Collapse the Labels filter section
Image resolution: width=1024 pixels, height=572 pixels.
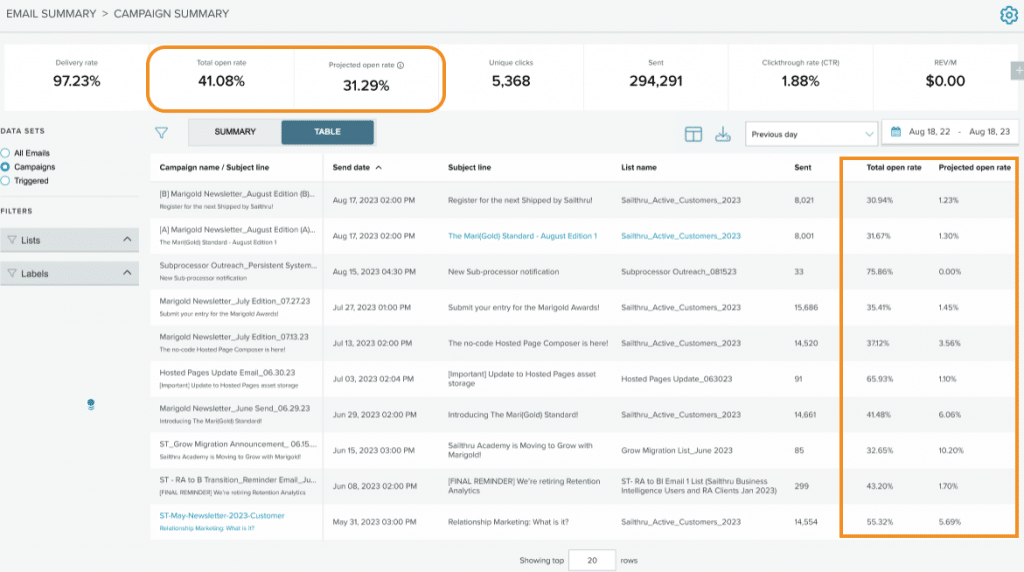tap(127, 273)
